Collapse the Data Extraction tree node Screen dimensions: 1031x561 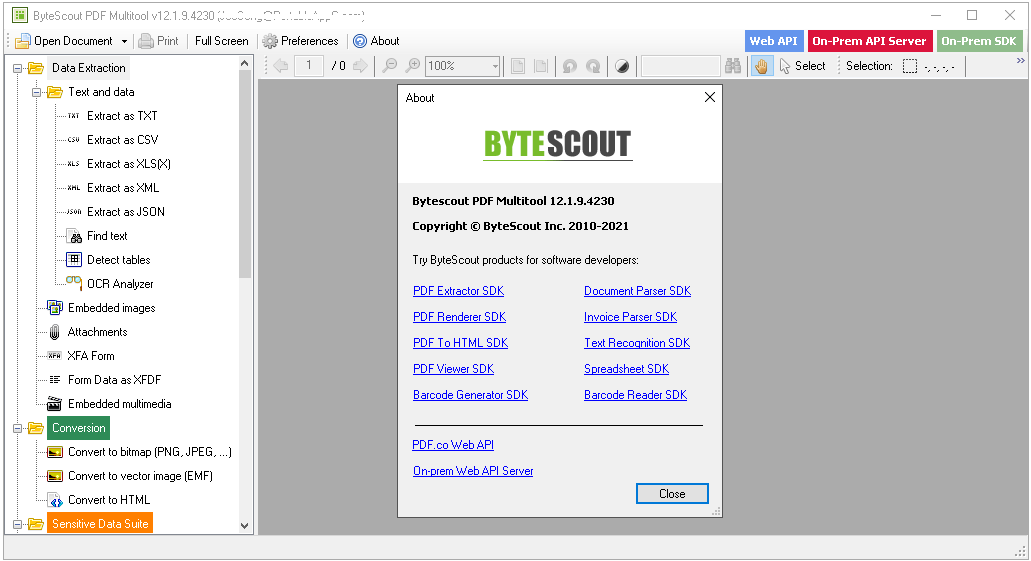pos(18,68)
